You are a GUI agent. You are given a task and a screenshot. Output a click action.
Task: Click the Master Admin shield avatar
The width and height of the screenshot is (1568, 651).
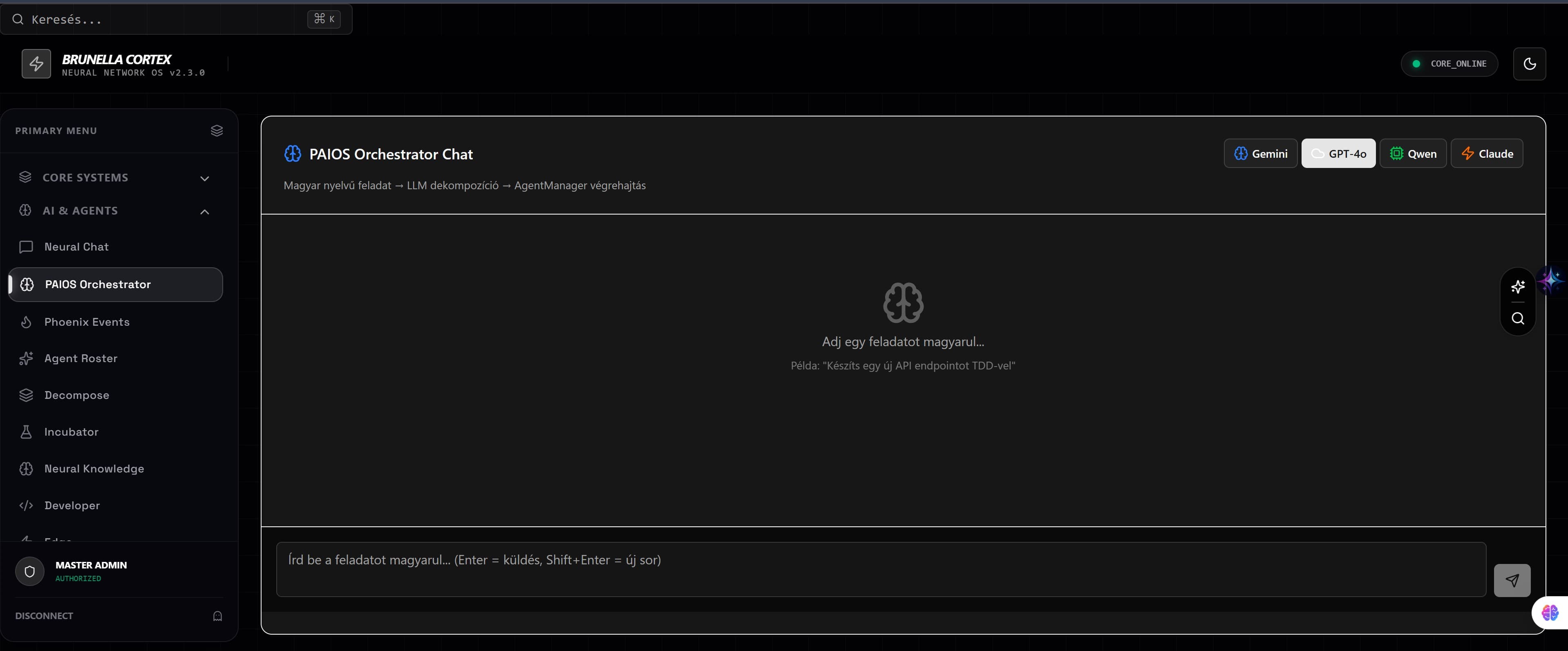(29, 571)
